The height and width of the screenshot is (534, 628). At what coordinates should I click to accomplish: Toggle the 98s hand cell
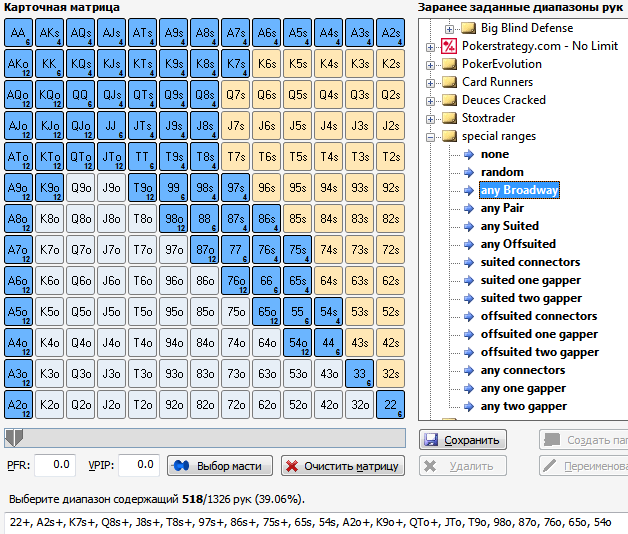pos(205,187)
